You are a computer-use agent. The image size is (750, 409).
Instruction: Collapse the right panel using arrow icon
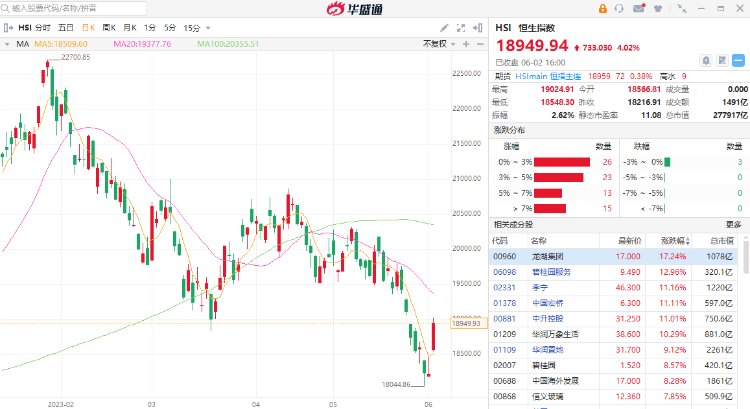[477, 28]
